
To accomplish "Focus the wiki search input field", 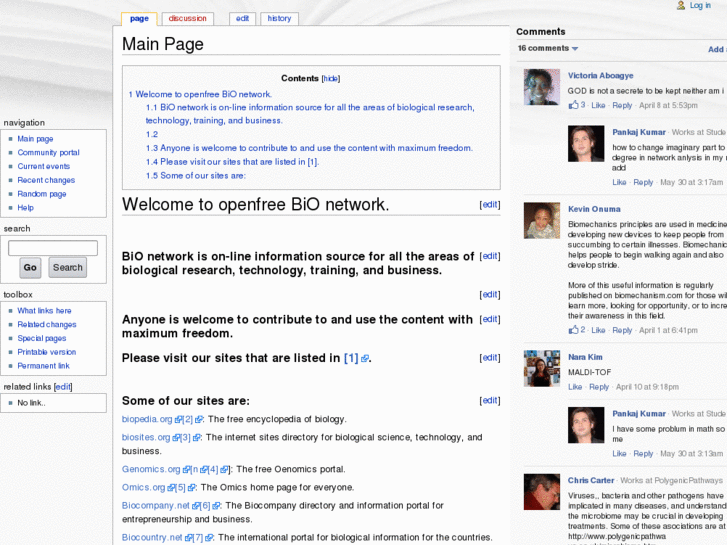I will 53,248.
